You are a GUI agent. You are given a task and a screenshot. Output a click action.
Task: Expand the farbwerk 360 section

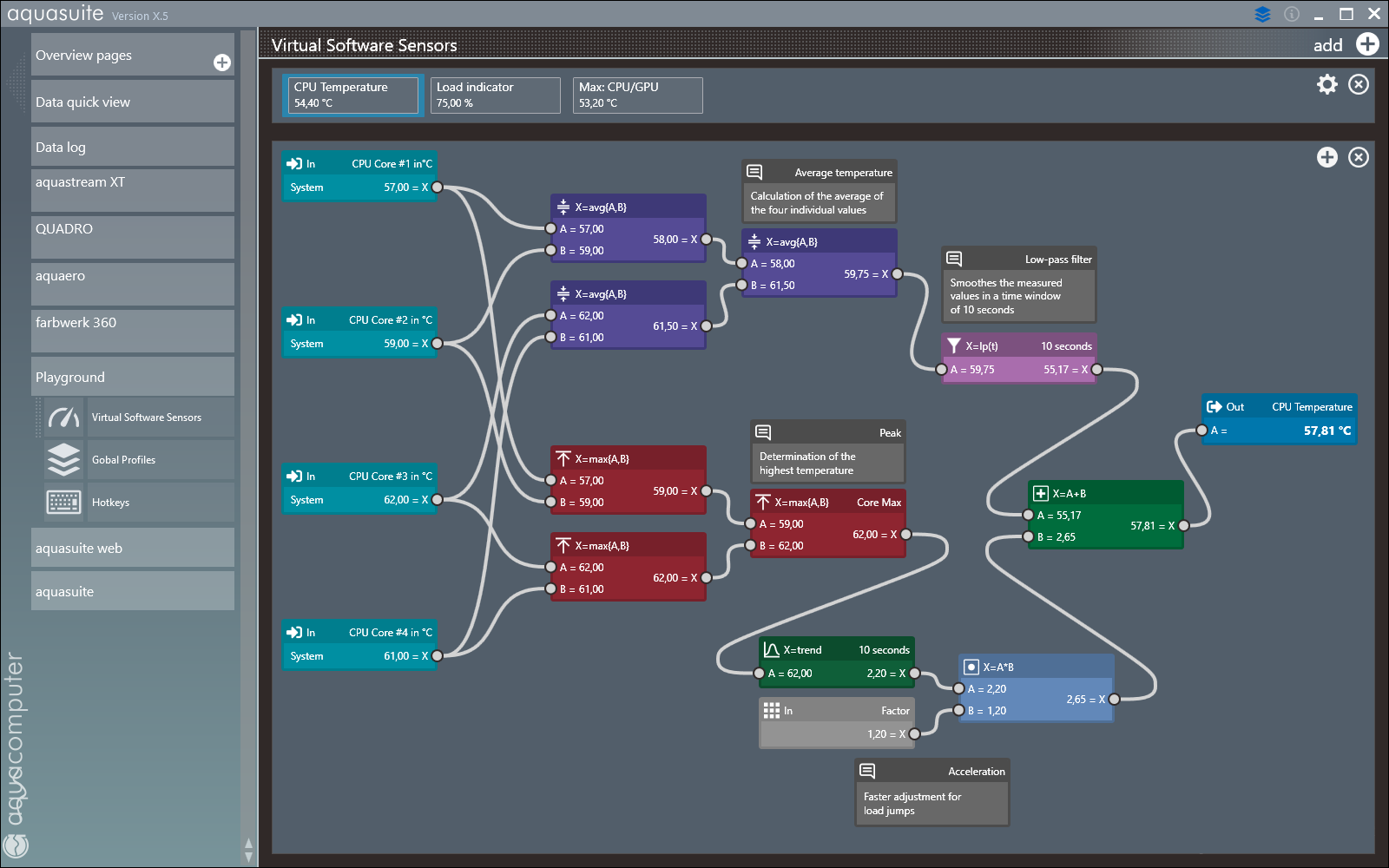pyautogui.click(x=132, y=323)
